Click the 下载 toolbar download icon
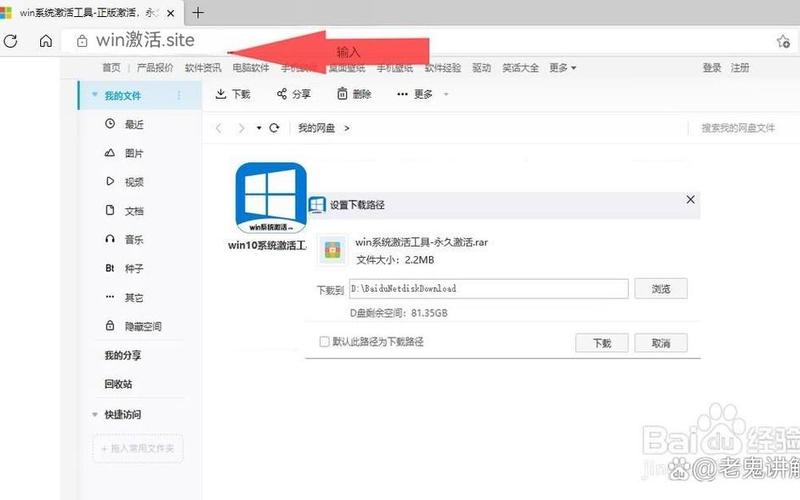Screen dimensions: 800x500 pos(233,94)
